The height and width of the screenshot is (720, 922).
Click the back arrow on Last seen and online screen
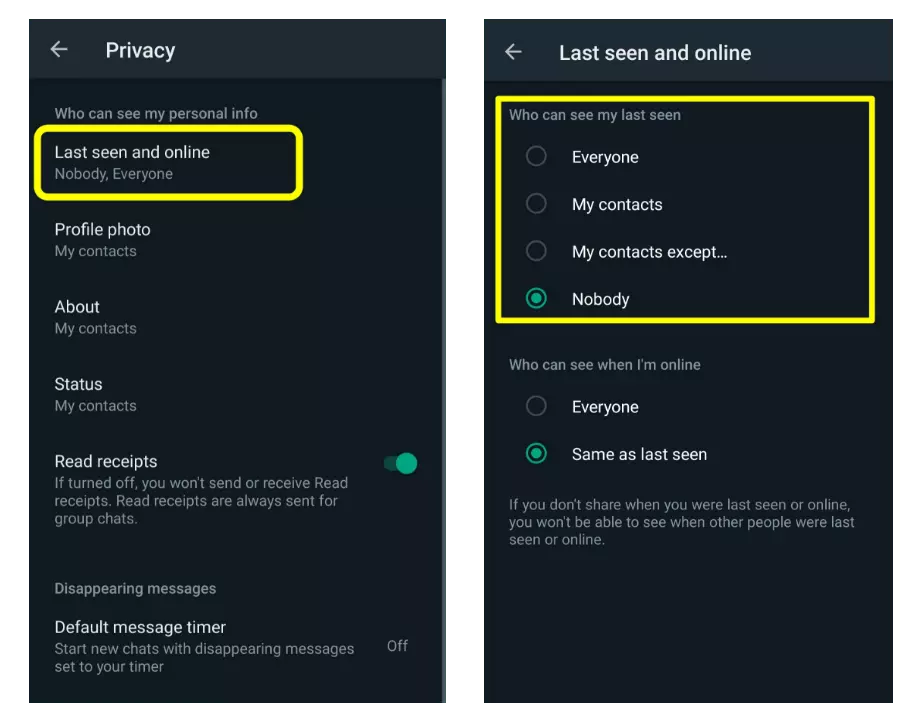513,52
